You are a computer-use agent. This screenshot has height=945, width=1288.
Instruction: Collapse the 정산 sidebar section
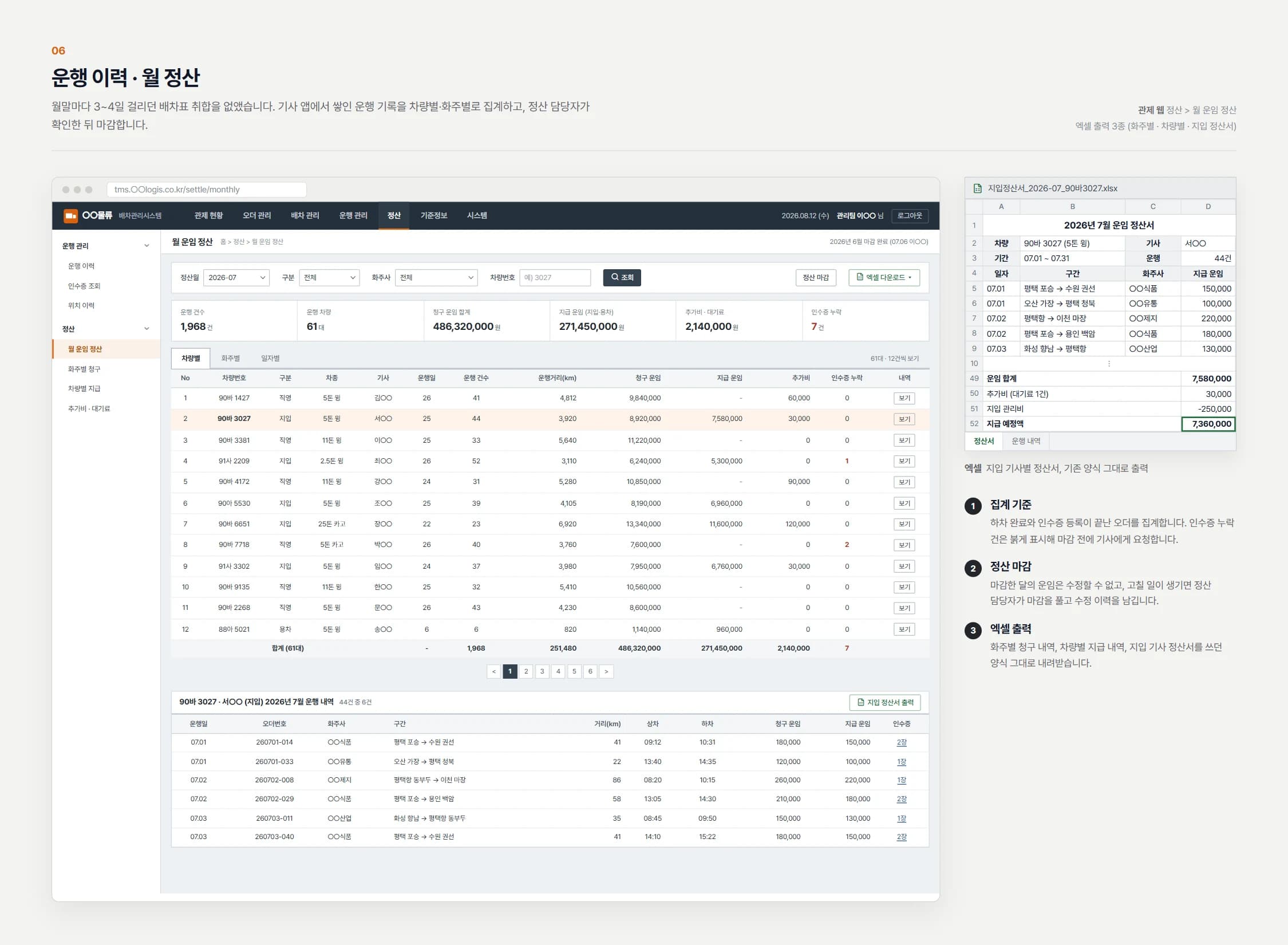point(147,329)
